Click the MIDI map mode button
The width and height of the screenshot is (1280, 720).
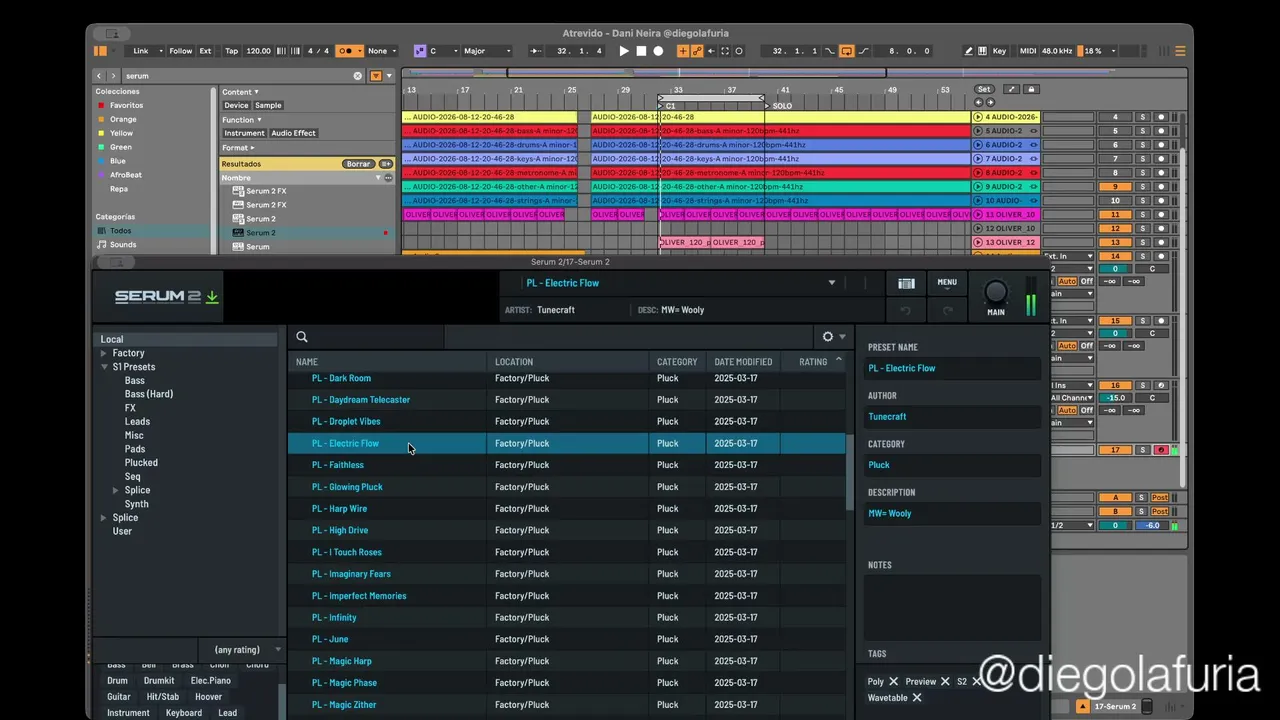(1028, 51)
